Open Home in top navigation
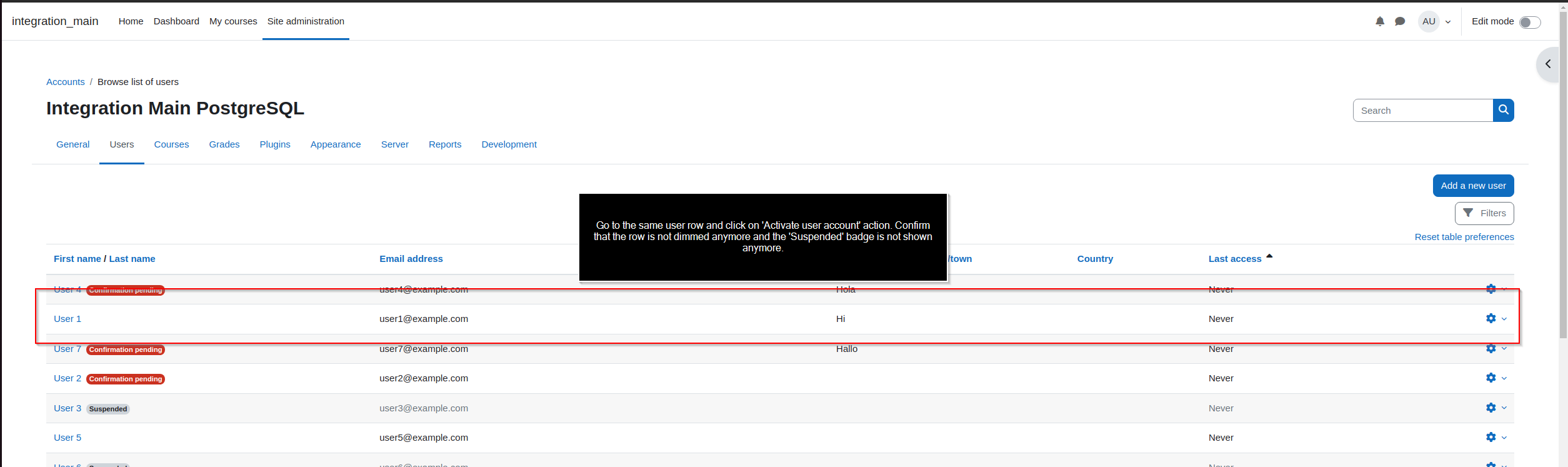The image size is (1568, 467). [131, 21]
